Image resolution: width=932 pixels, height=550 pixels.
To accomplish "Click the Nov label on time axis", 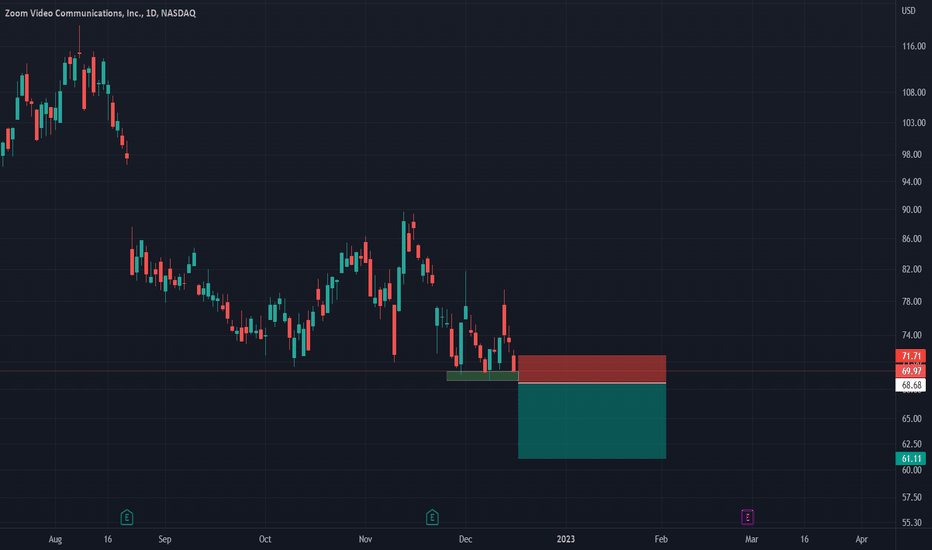I will pyautogui.click(x=366, y=539).
